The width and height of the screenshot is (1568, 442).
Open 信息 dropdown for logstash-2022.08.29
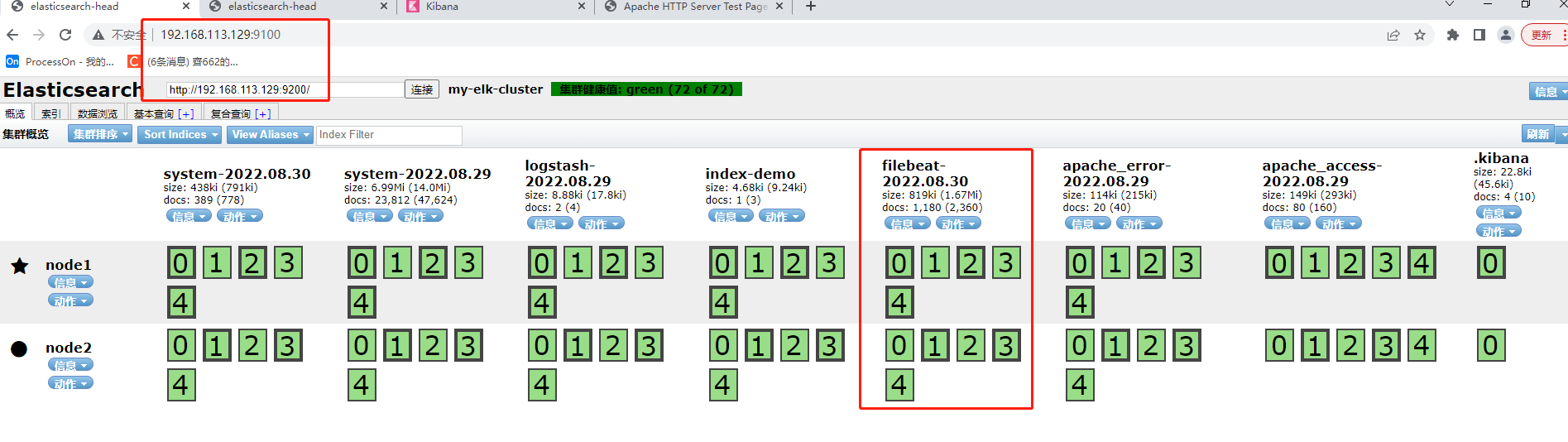coord(550,223)
